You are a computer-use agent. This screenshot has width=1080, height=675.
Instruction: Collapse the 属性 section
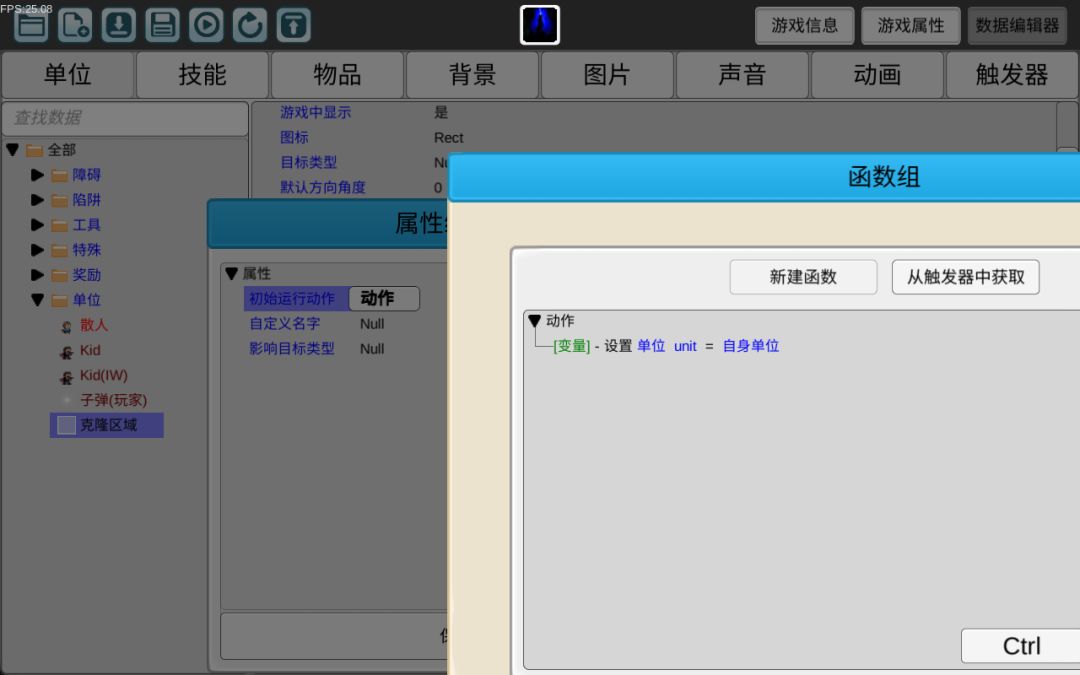pyautogui.click(x=231, y=273)
